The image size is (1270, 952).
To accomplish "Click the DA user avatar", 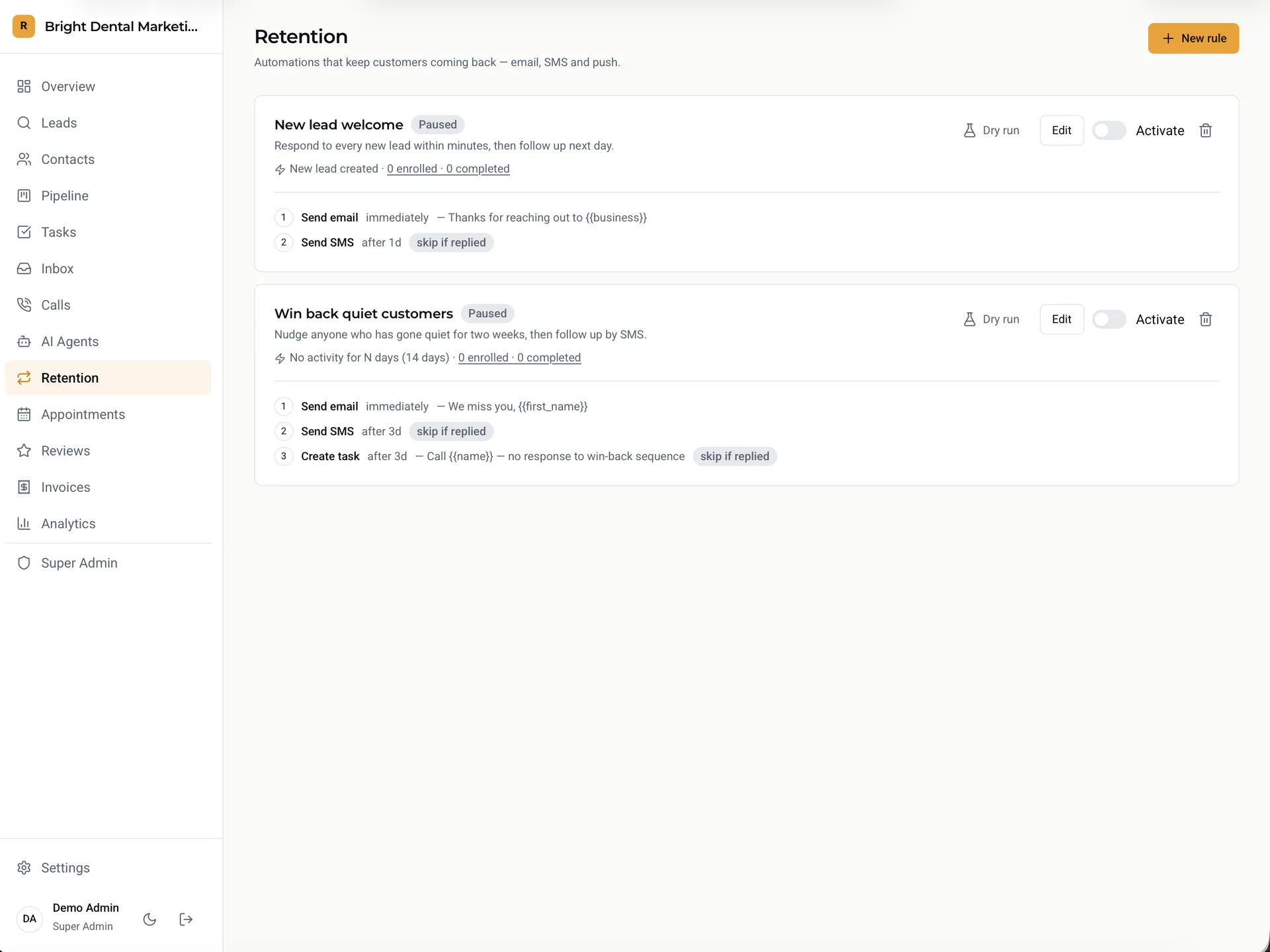I will click(x=30, y=919).
